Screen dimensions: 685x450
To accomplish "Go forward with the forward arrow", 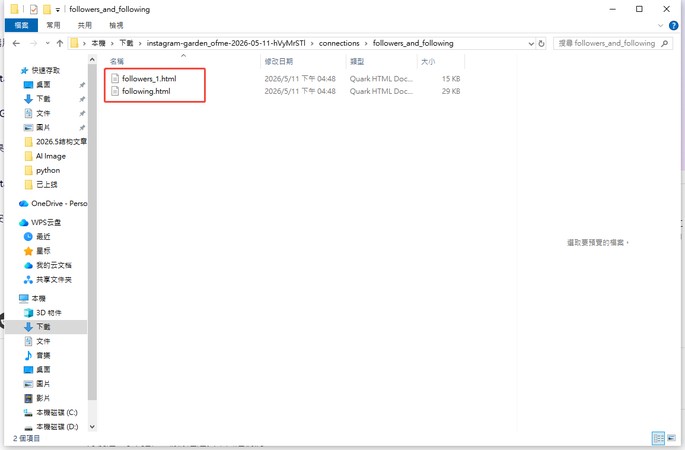I will coord(33,43).
